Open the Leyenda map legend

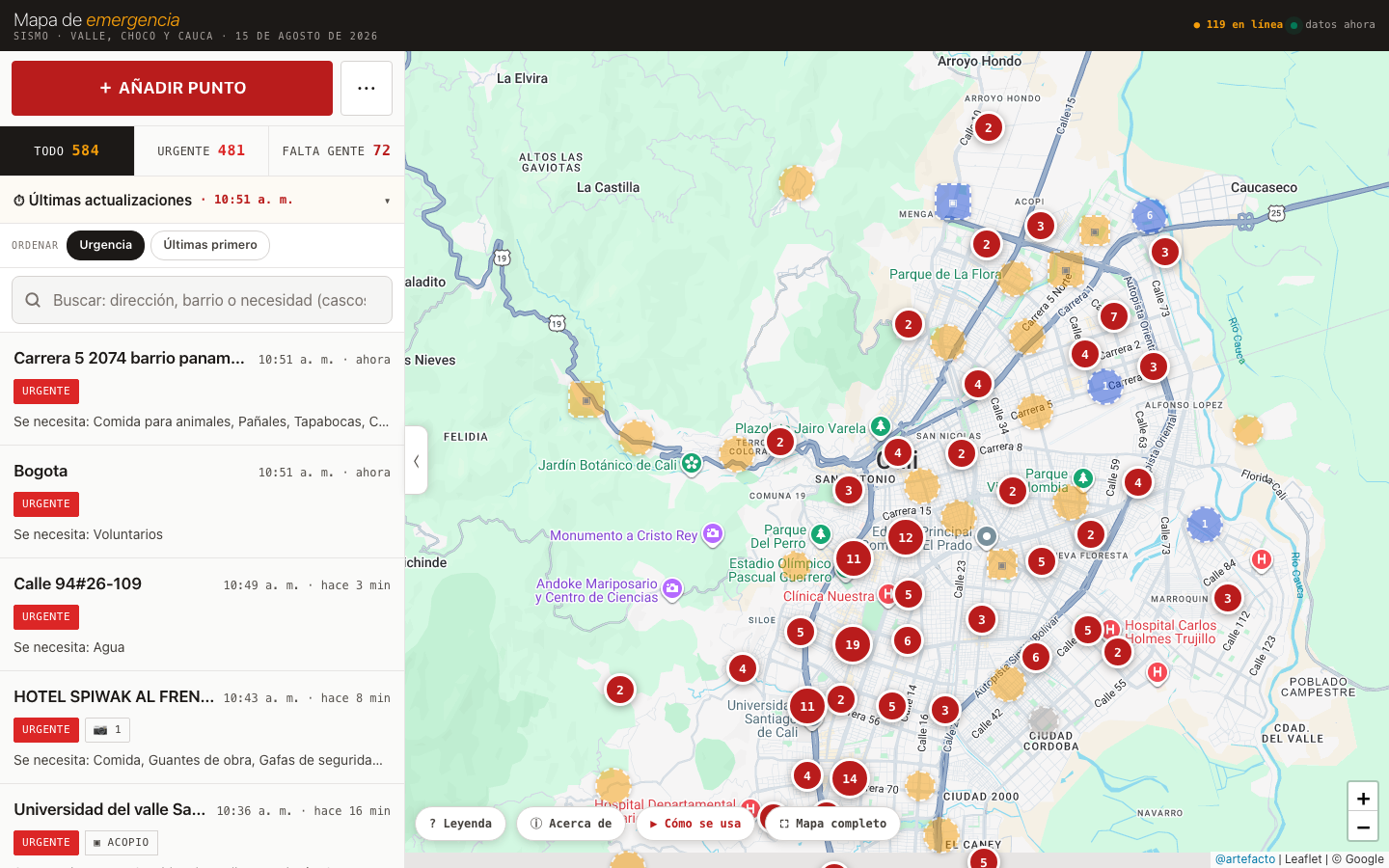tap(460, 824)
